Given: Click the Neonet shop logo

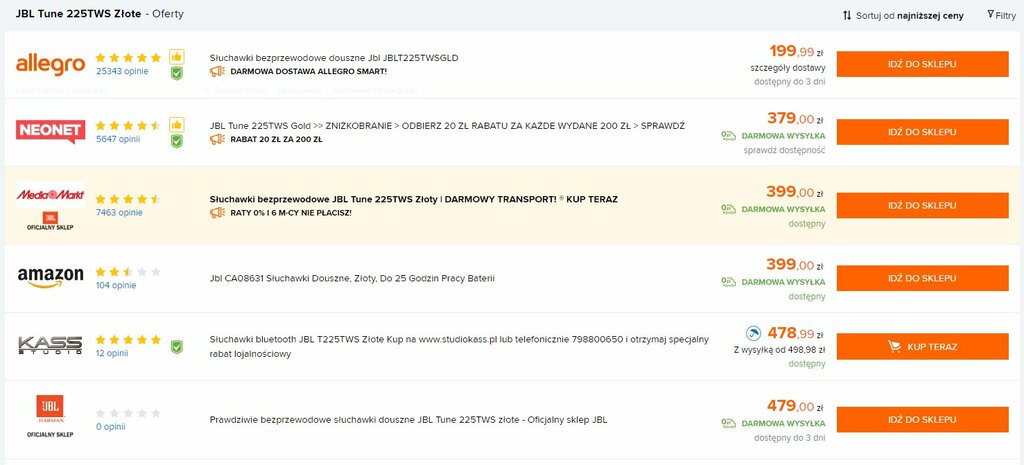Looking at the screenshot, I should (50, 132).
